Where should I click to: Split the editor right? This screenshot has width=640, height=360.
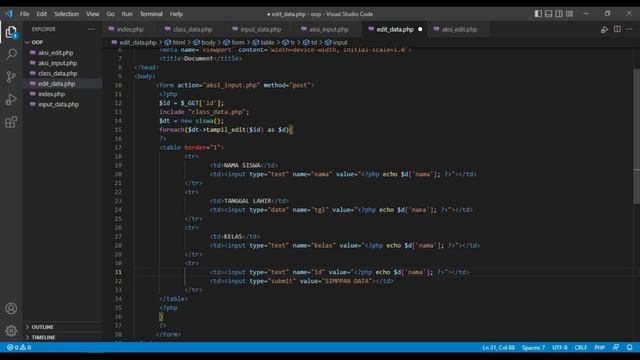click(x=617, y=29)
